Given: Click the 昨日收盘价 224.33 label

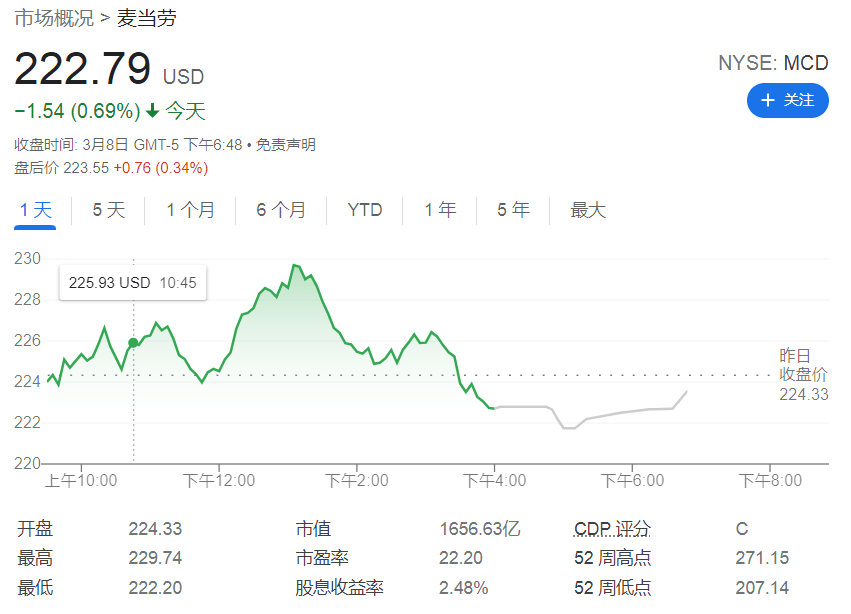Looking at the screenshot, I should point(804,375).
